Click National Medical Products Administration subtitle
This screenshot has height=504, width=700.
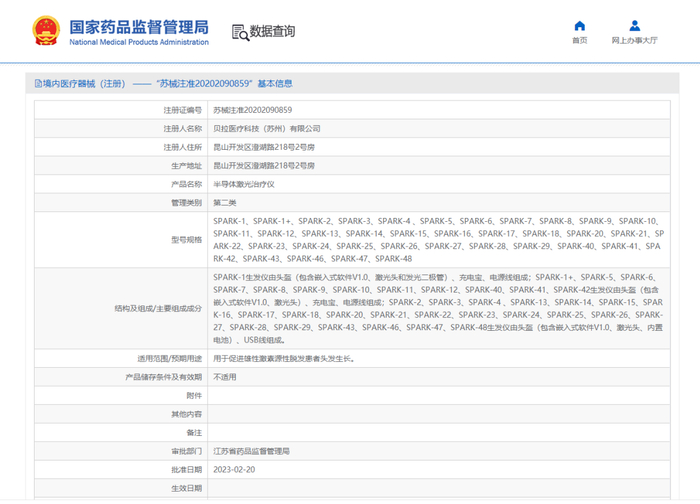coord(139,42)
